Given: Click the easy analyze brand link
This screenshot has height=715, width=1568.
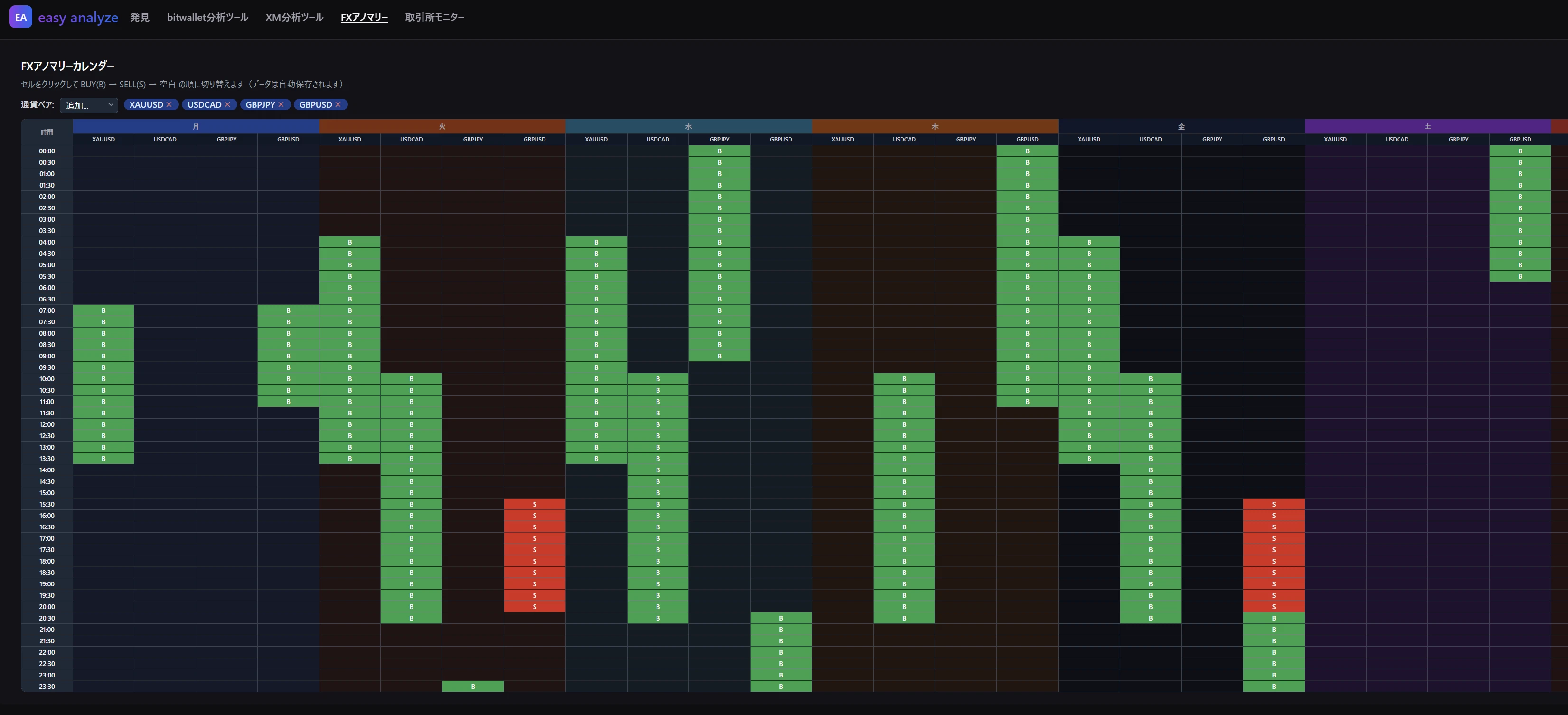Looking at the screenshot, I should [78, 18].
